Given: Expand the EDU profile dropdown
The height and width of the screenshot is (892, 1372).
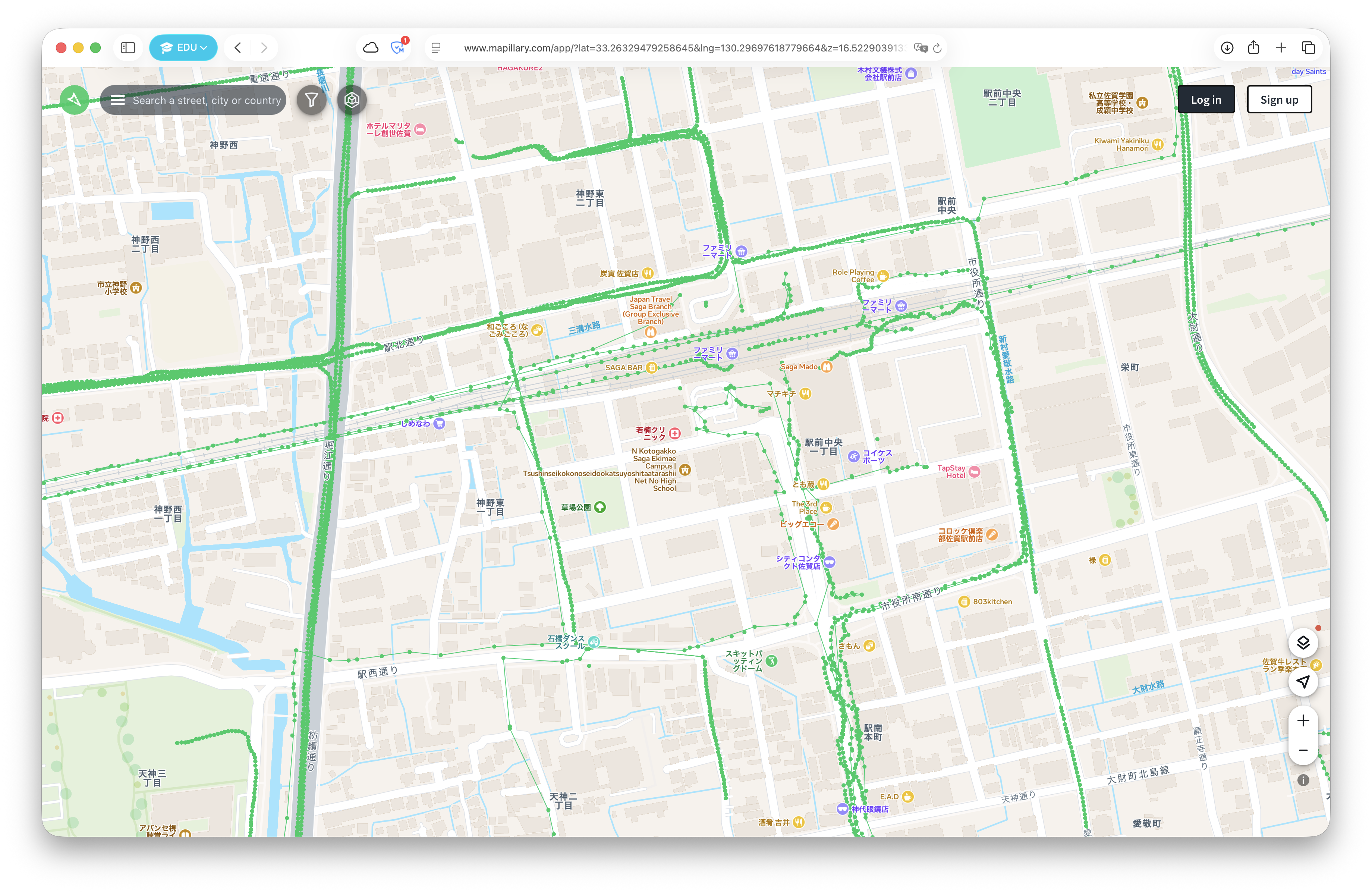Looking at the screenshot, I should tap(183, 47).
